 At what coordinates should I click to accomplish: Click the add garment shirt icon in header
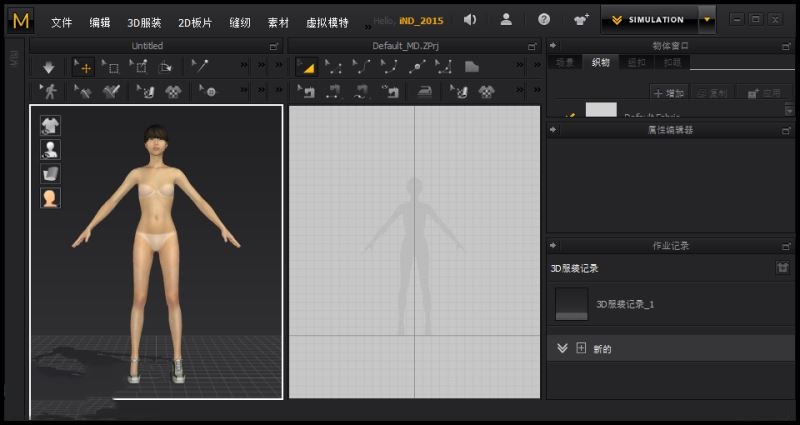tap(580, 19)
